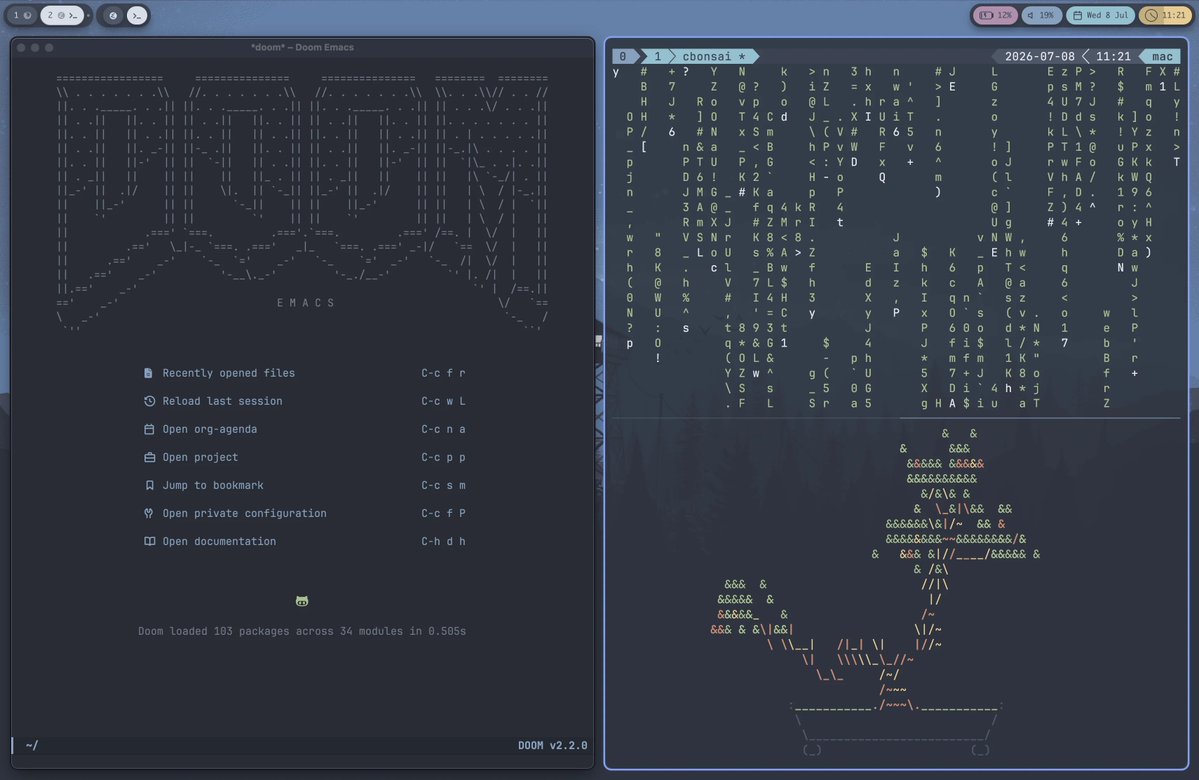This screenshot has width=1199, height=780.
Task: Click Open private configuration entry
Action: click(x=244, y=514)
